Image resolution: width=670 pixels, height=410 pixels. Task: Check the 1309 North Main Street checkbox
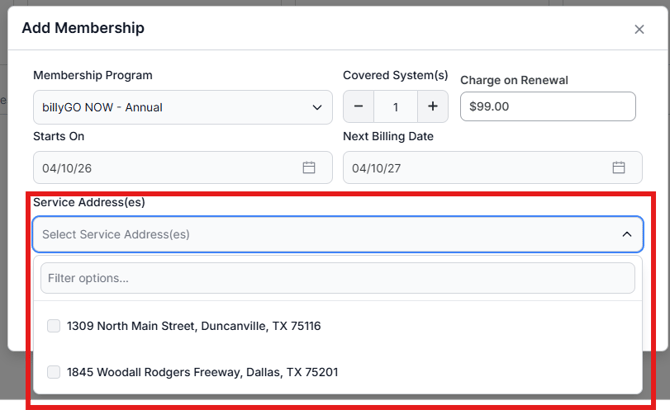click(53, 326)
